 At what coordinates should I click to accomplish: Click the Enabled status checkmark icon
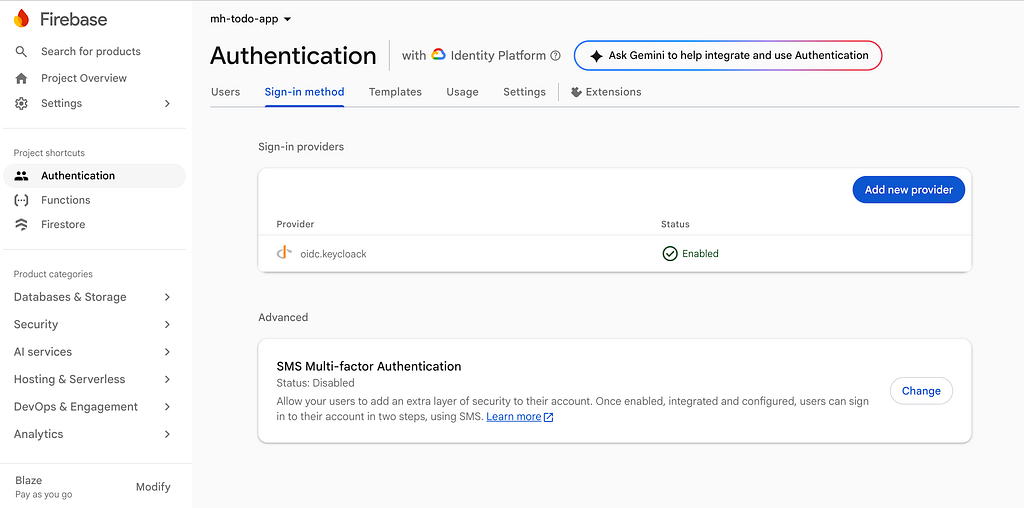(669, 253)
